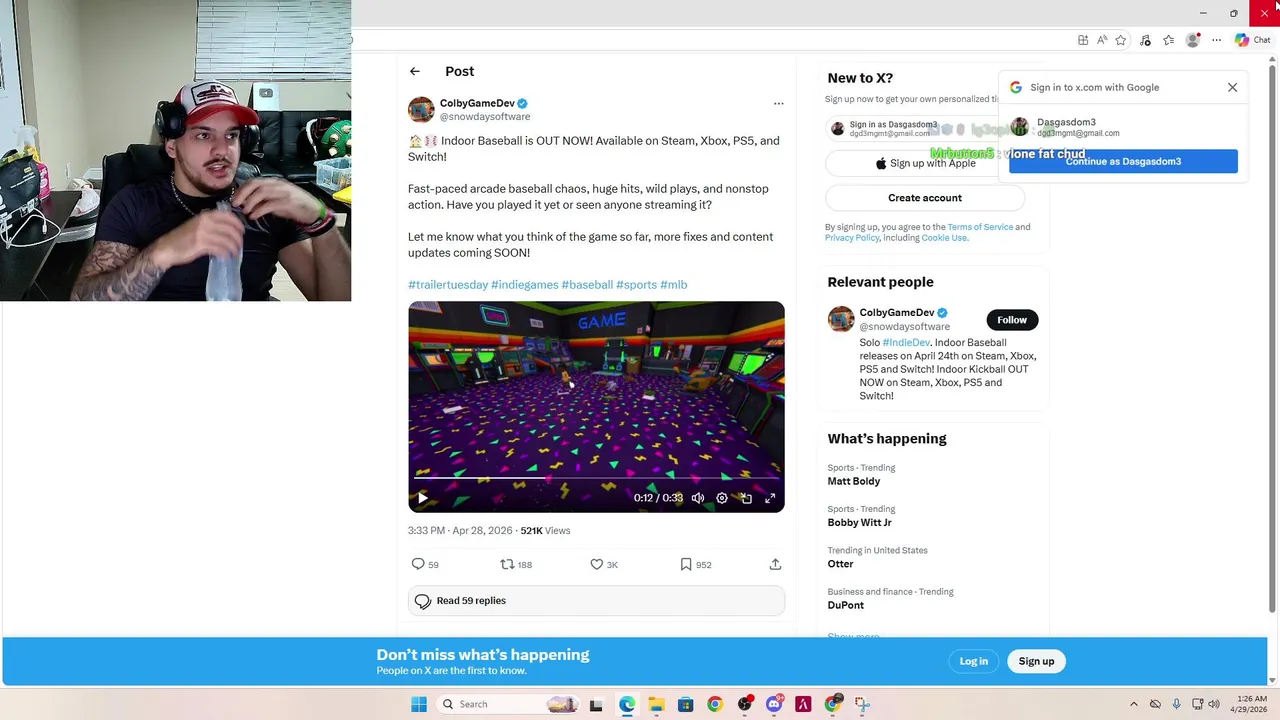Open Cookie Use link
1280x720 pixels.
pos(944,238)
